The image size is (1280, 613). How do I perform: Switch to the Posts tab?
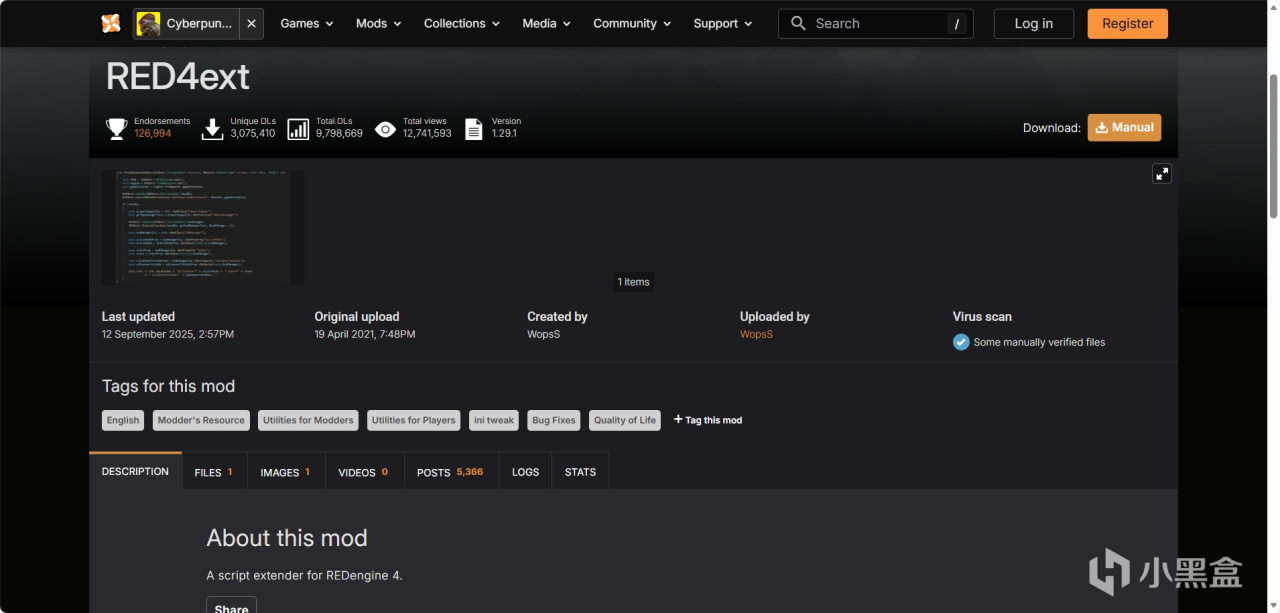450,472
